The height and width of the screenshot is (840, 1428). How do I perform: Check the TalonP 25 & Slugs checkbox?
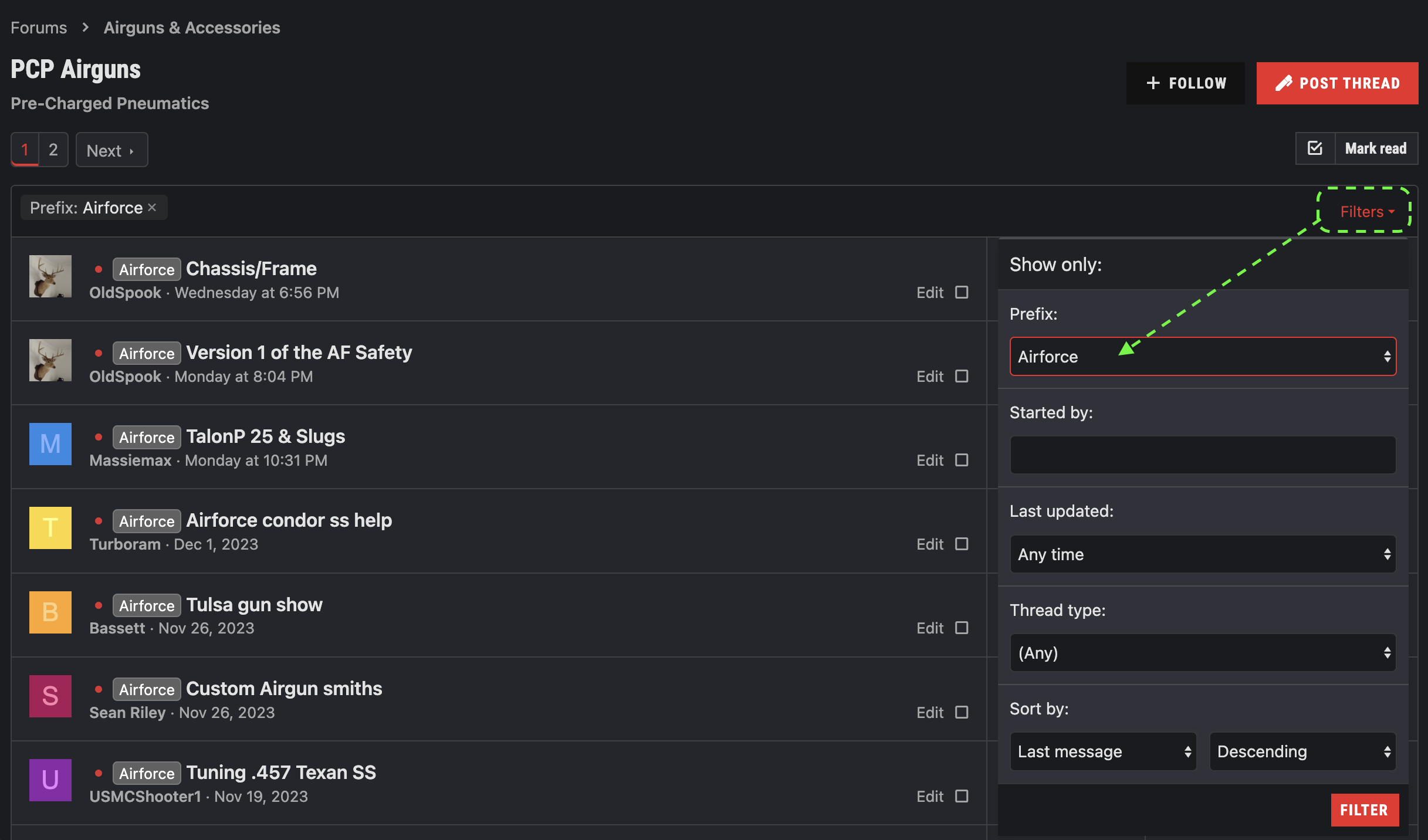(x=962, y=460)
